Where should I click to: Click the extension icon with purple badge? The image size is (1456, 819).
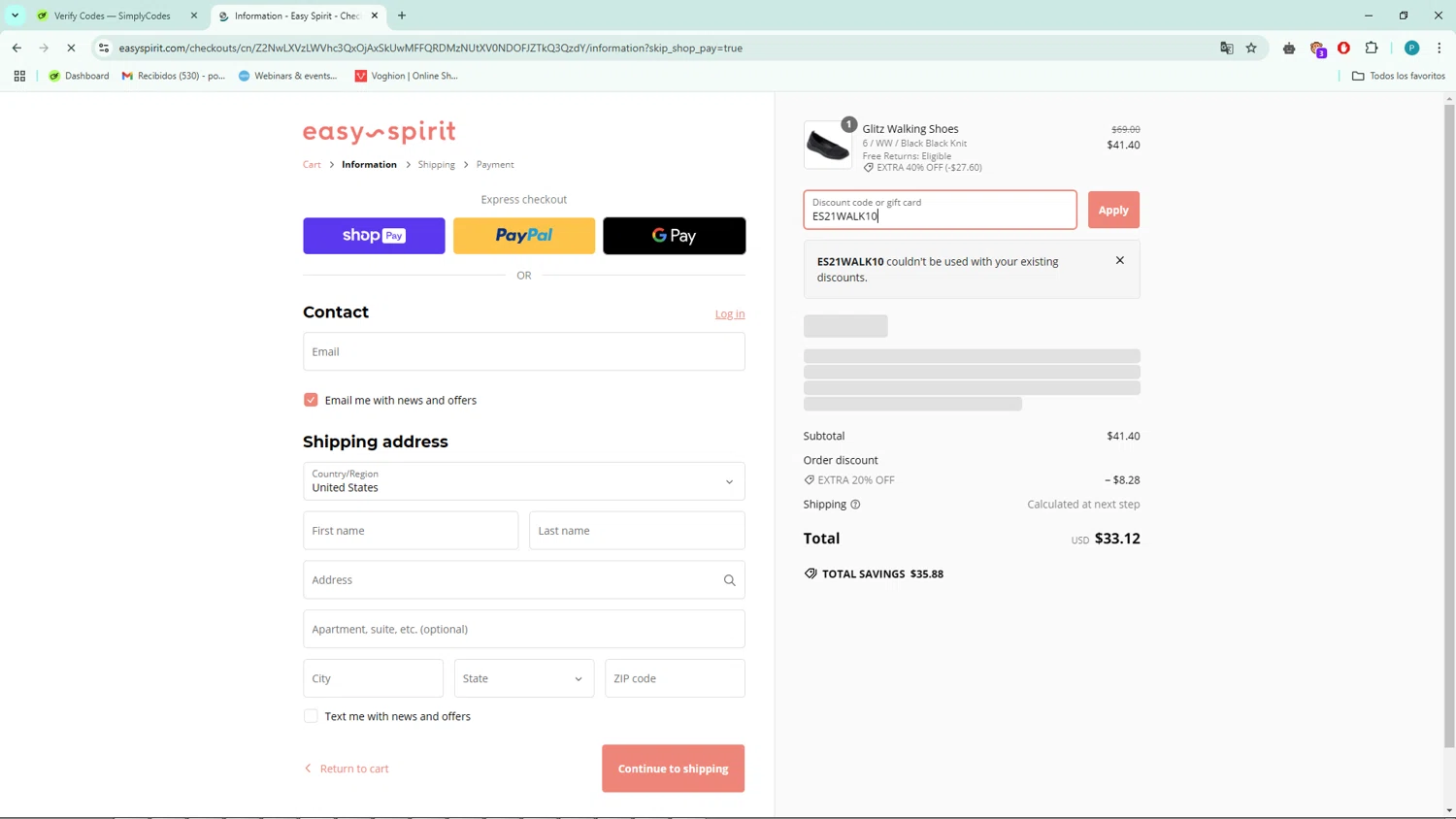(x=1317, y=49)
